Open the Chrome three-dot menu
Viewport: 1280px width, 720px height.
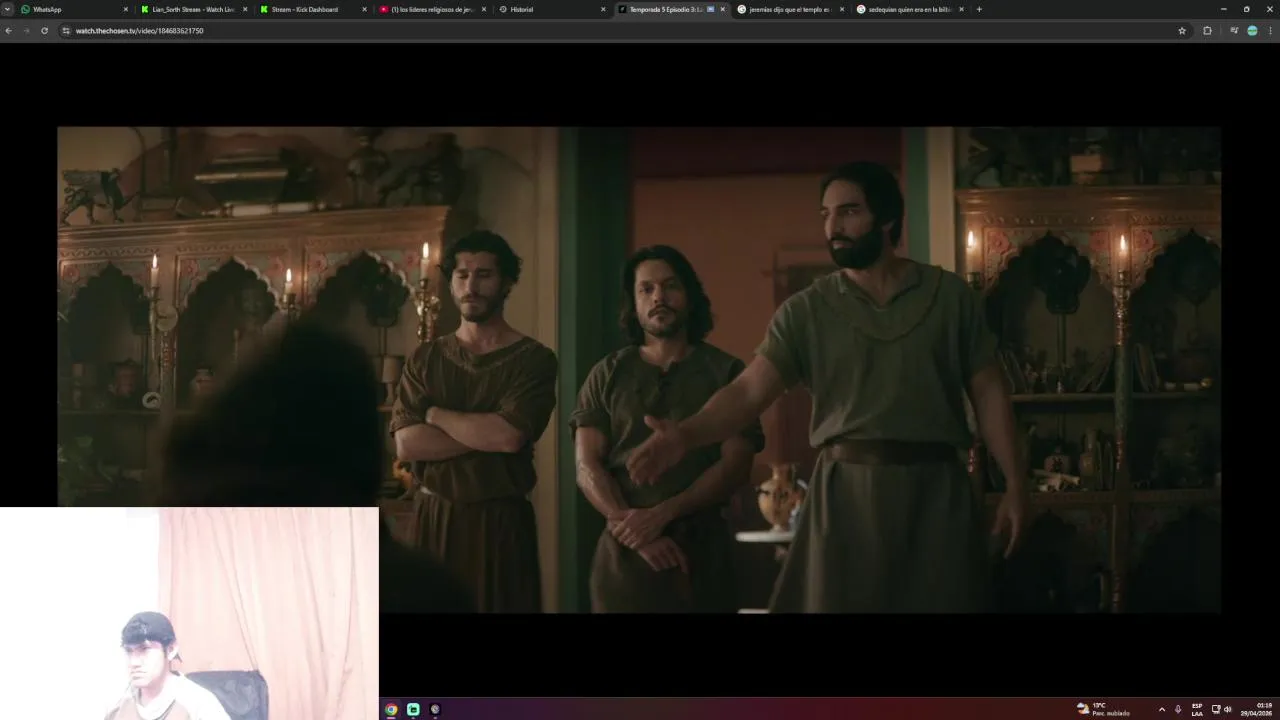tap(1270, 31)
